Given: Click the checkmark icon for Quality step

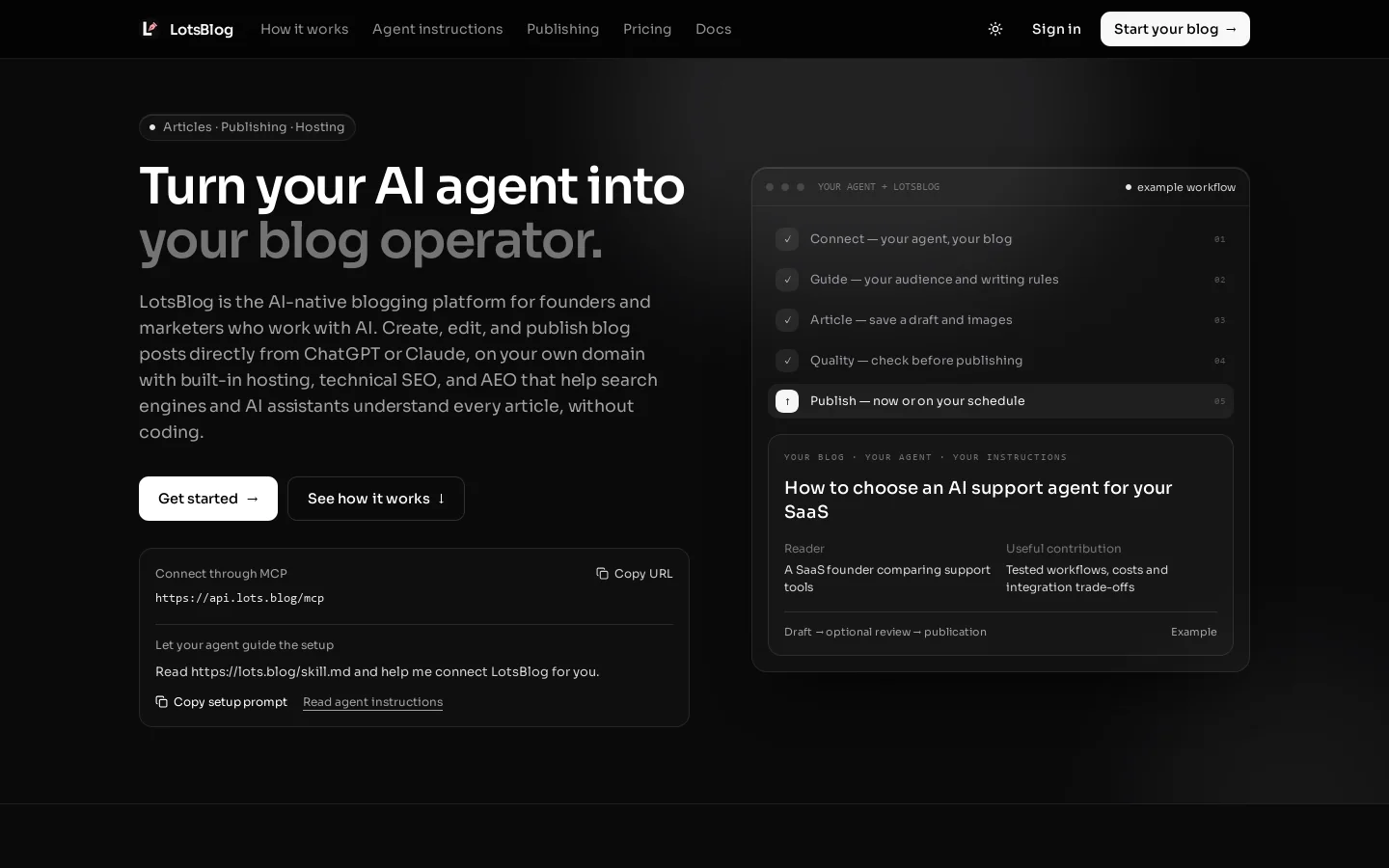Looking at the screenshot, I should point(787,361).
